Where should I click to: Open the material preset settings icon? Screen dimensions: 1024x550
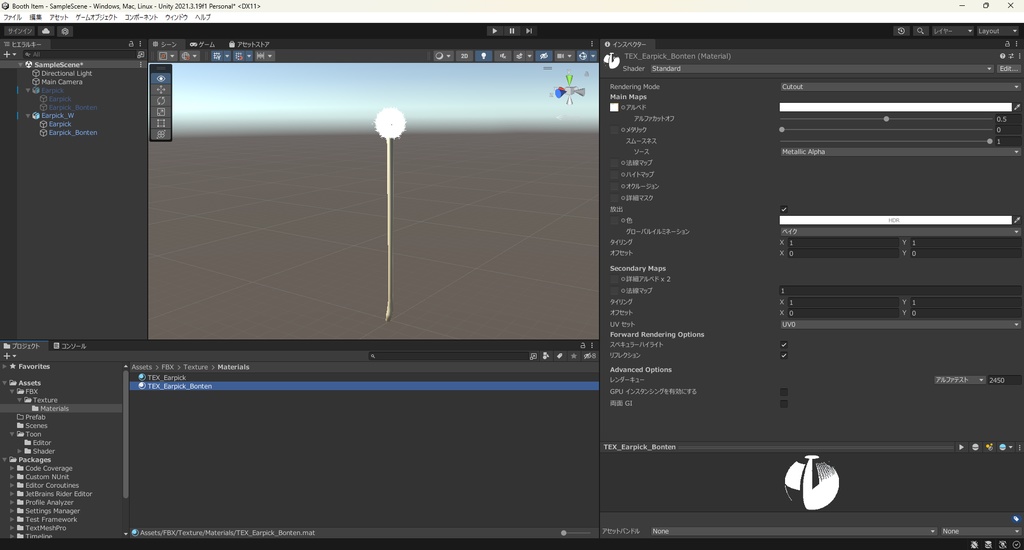click(x=1011, y=56)
